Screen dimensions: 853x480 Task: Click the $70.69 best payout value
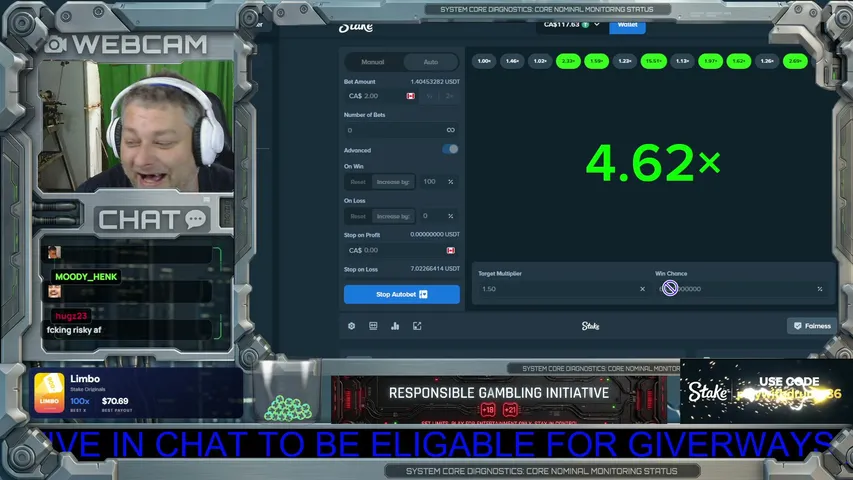(x=115, y=401)
